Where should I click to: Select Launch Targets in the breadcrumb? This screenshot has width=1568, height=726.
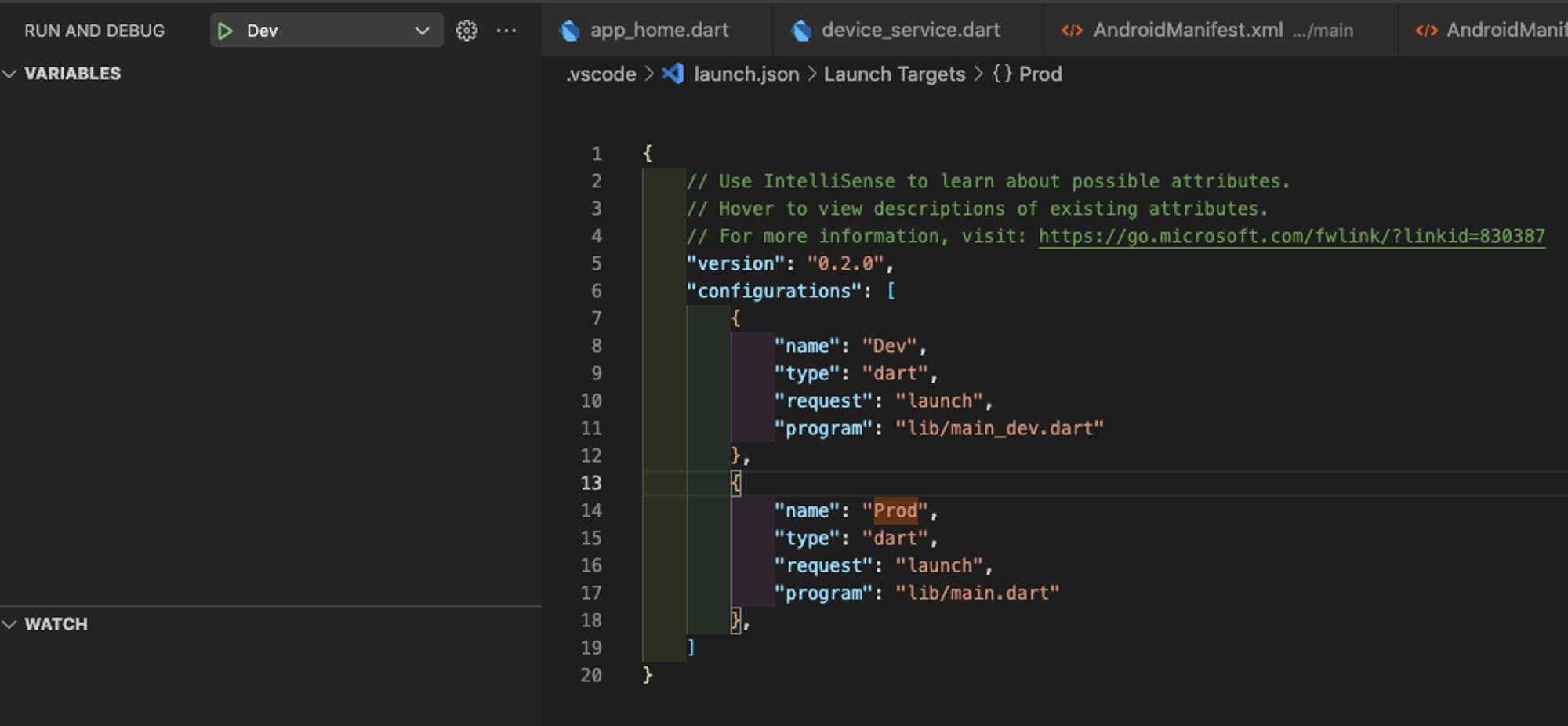pyautogui.click(x=895, y=74)
